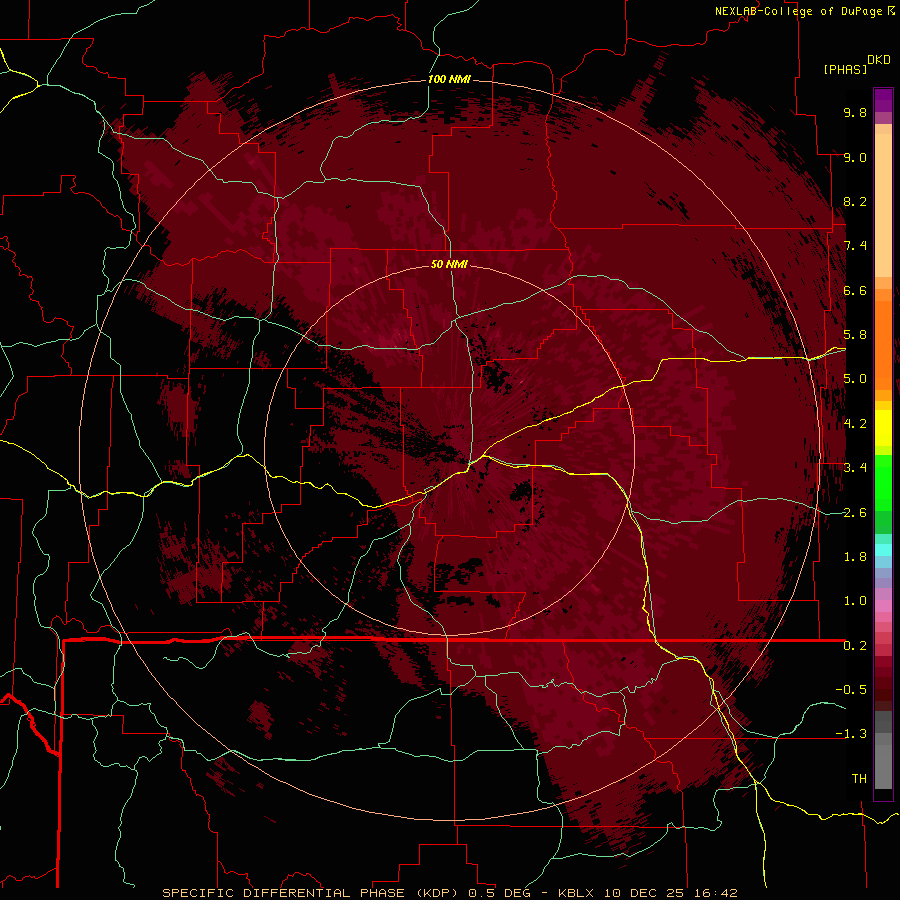Viewport: 900px width, 900px height.
Task: Click the orange segment of the color bar
Action: pos(883,344)
